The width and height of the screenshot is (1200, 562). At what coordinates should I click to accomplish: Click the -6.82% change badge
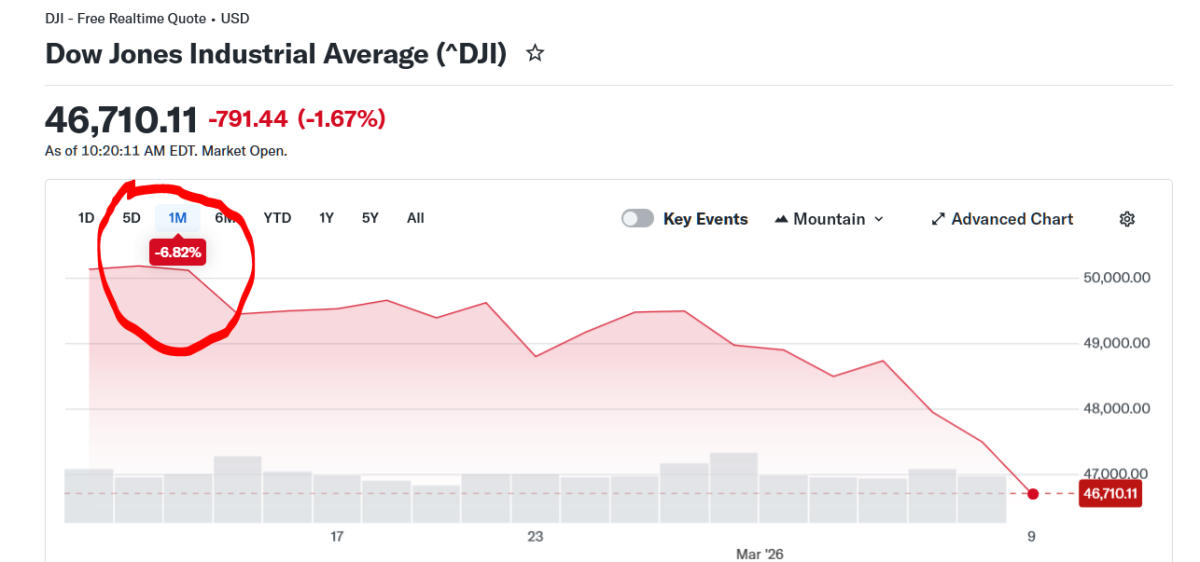[178, 253]
